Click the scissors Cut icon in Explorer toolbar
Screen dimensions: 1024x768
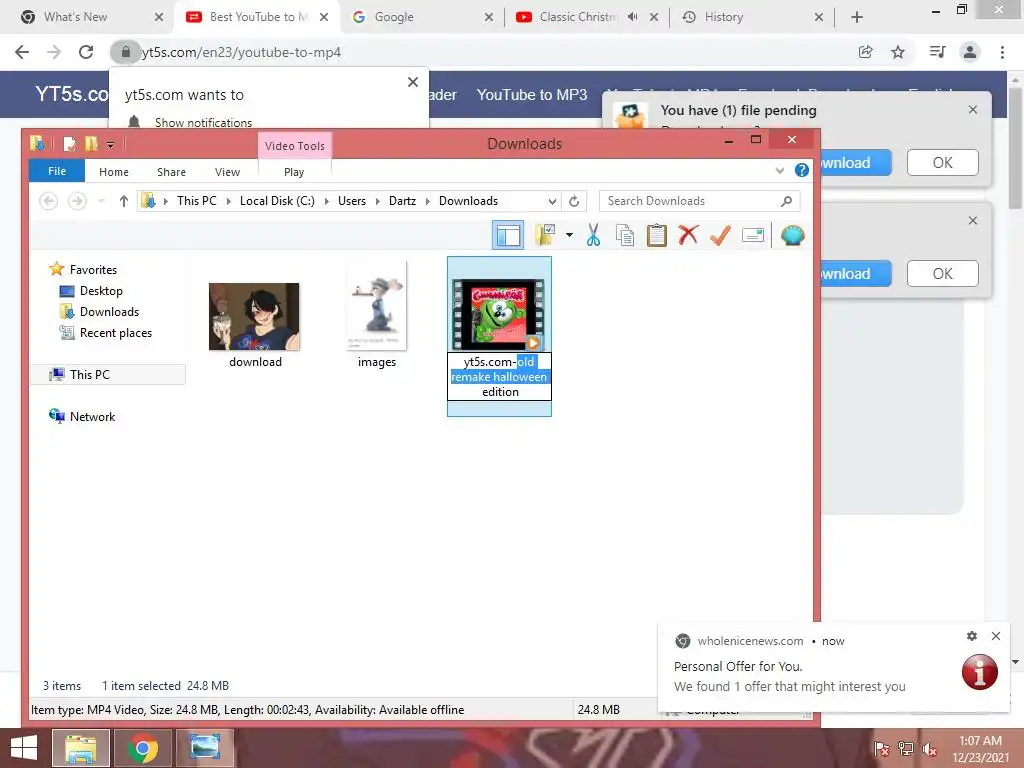point(593,235)
